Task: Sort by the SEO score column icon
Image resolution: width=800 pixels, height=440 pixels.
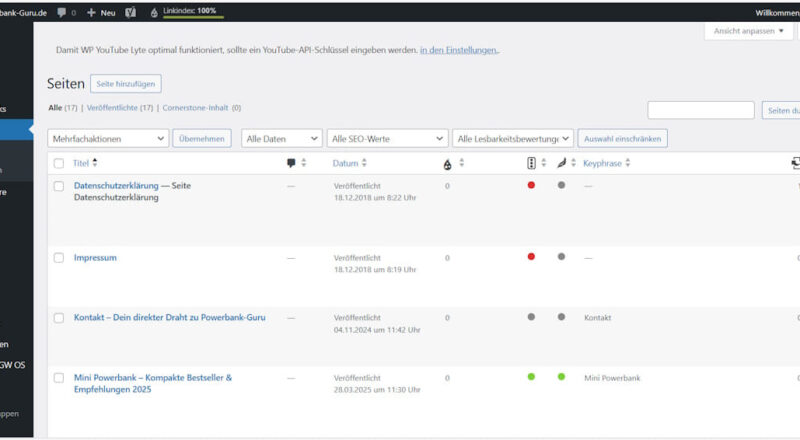Action: [x=531, y=163]
